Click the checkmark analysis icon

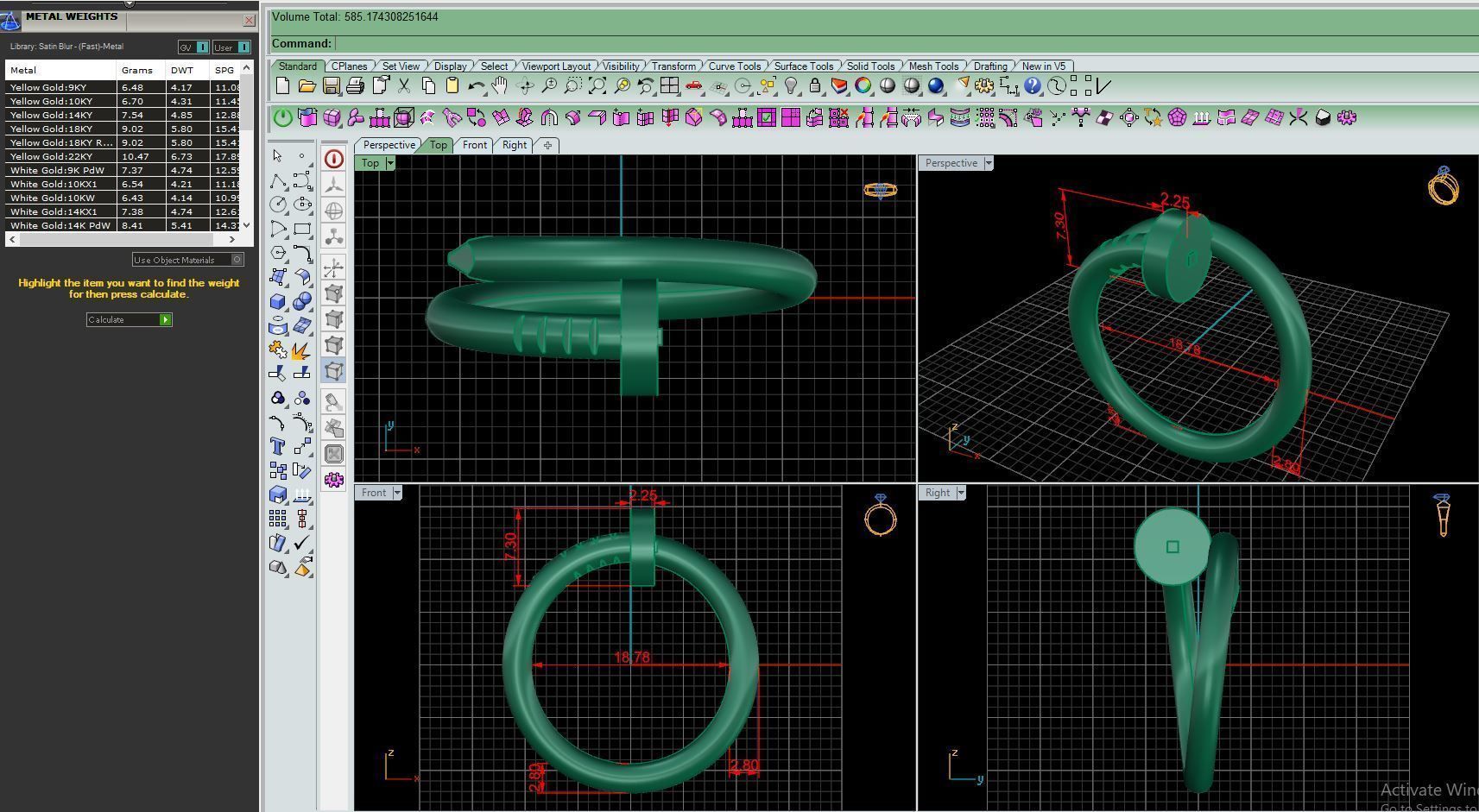click(x=302, y=543)
